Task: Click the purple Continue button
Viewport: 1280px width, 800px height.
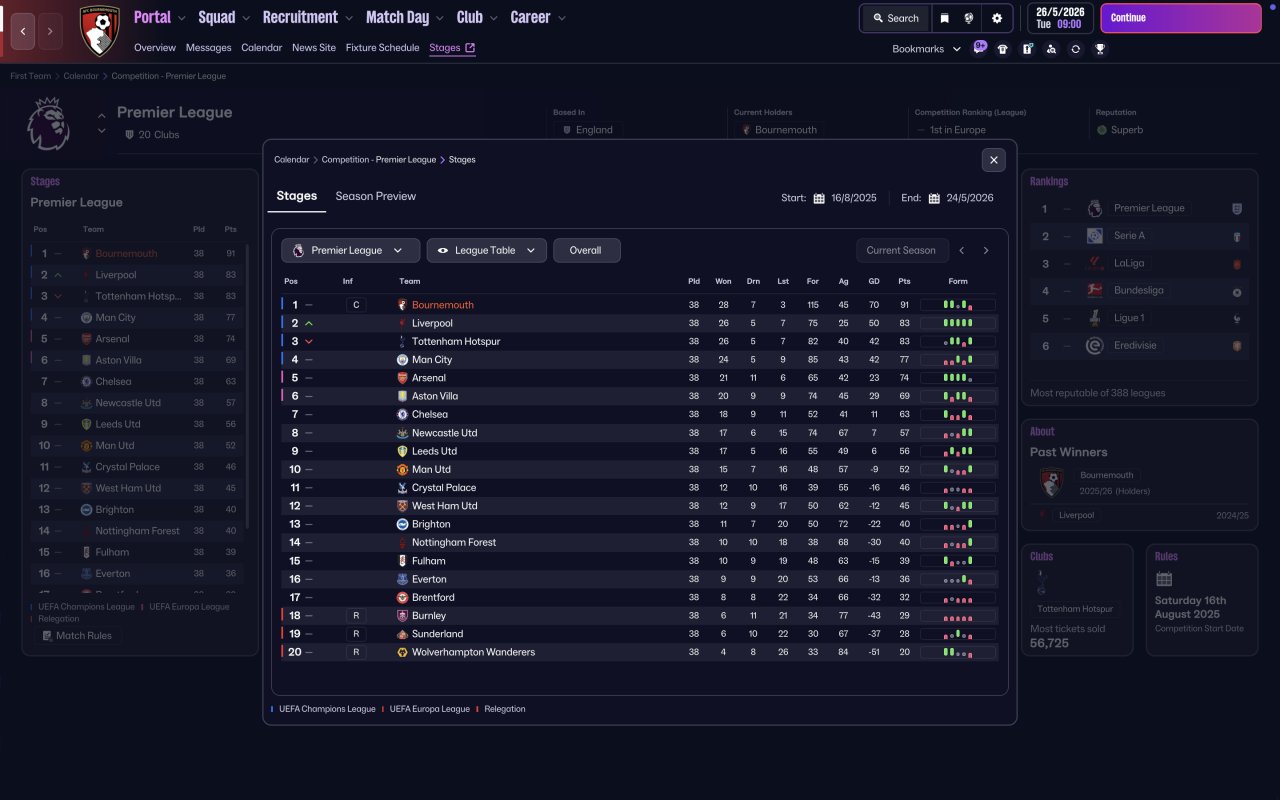Action: 1181,18
